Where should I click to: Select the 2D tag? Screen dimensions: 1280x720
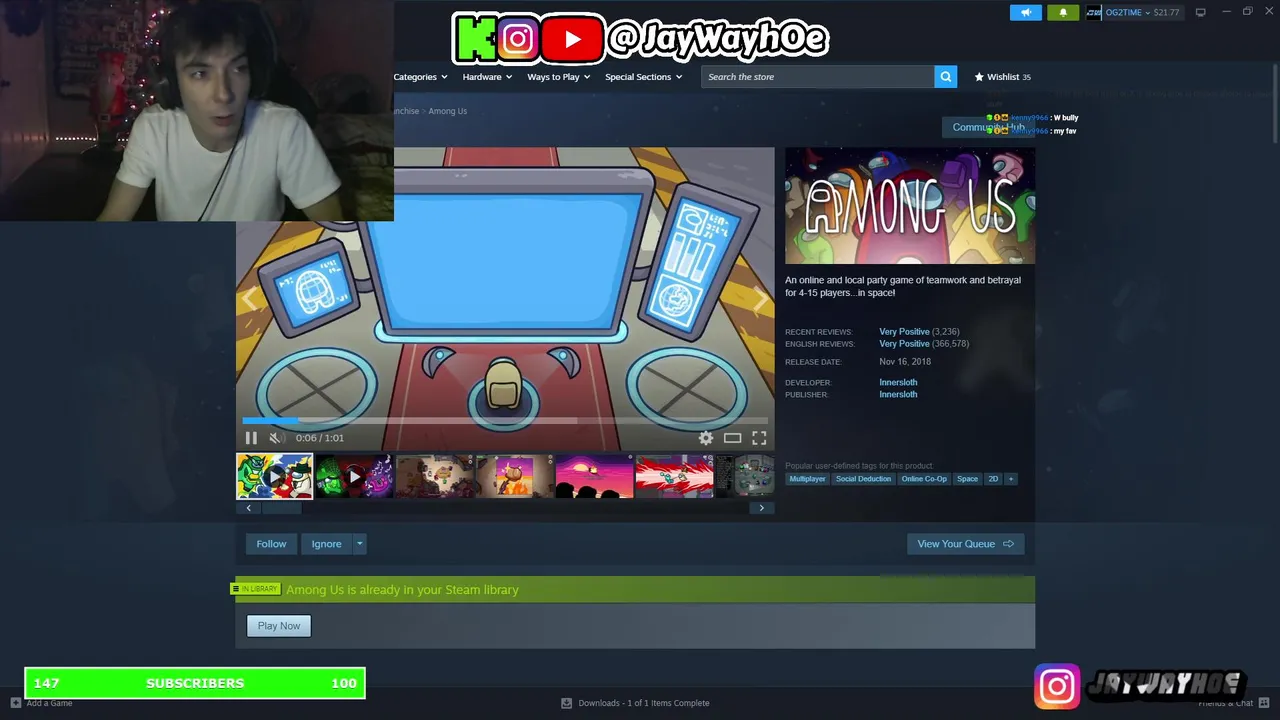993,479
